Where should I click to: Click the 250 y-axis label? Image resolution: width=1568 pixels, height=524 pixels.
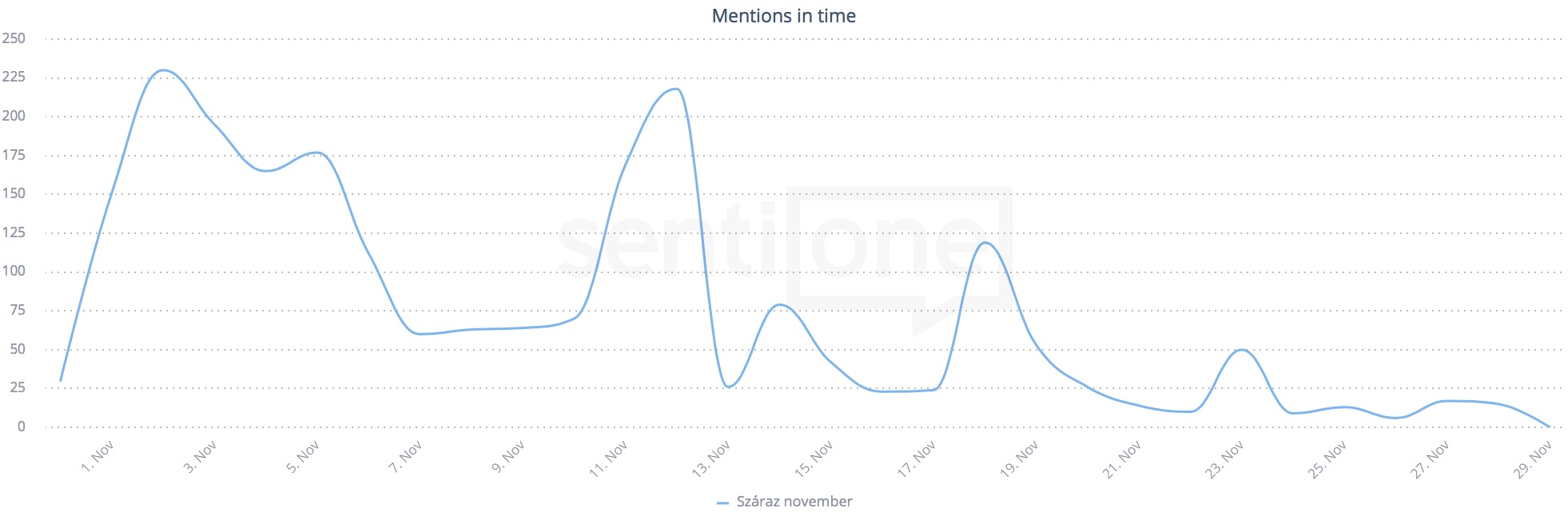click(14, 38)
